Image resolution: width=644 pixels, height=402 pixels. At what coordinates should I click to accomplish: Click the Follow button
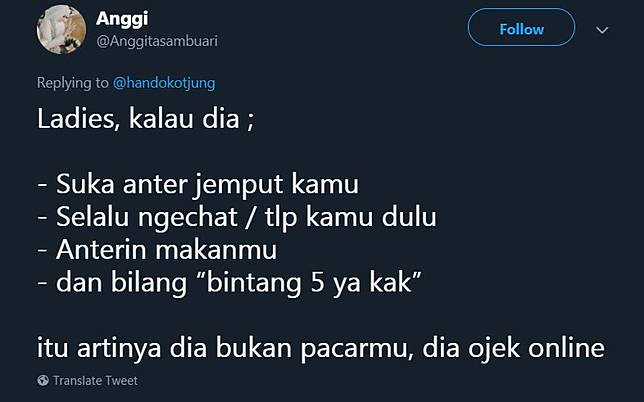coord(521,28)
